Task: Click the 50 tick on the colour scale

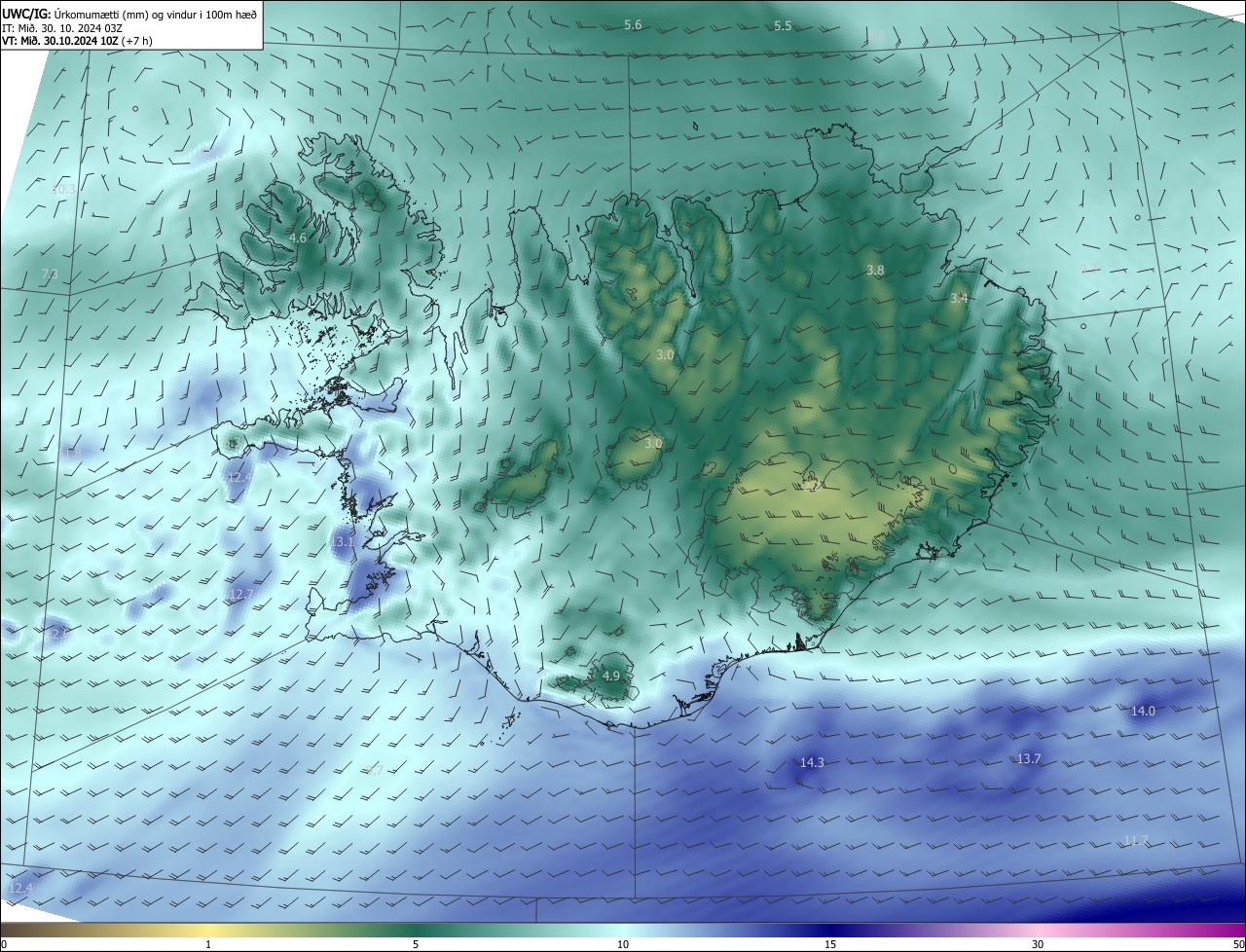Action: pos(1238,945)
